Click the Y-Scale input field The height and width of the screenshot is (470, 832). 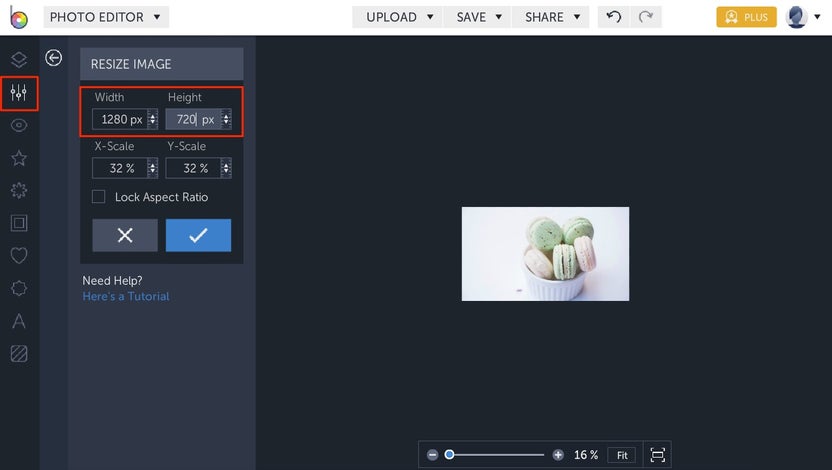[194, 168]
